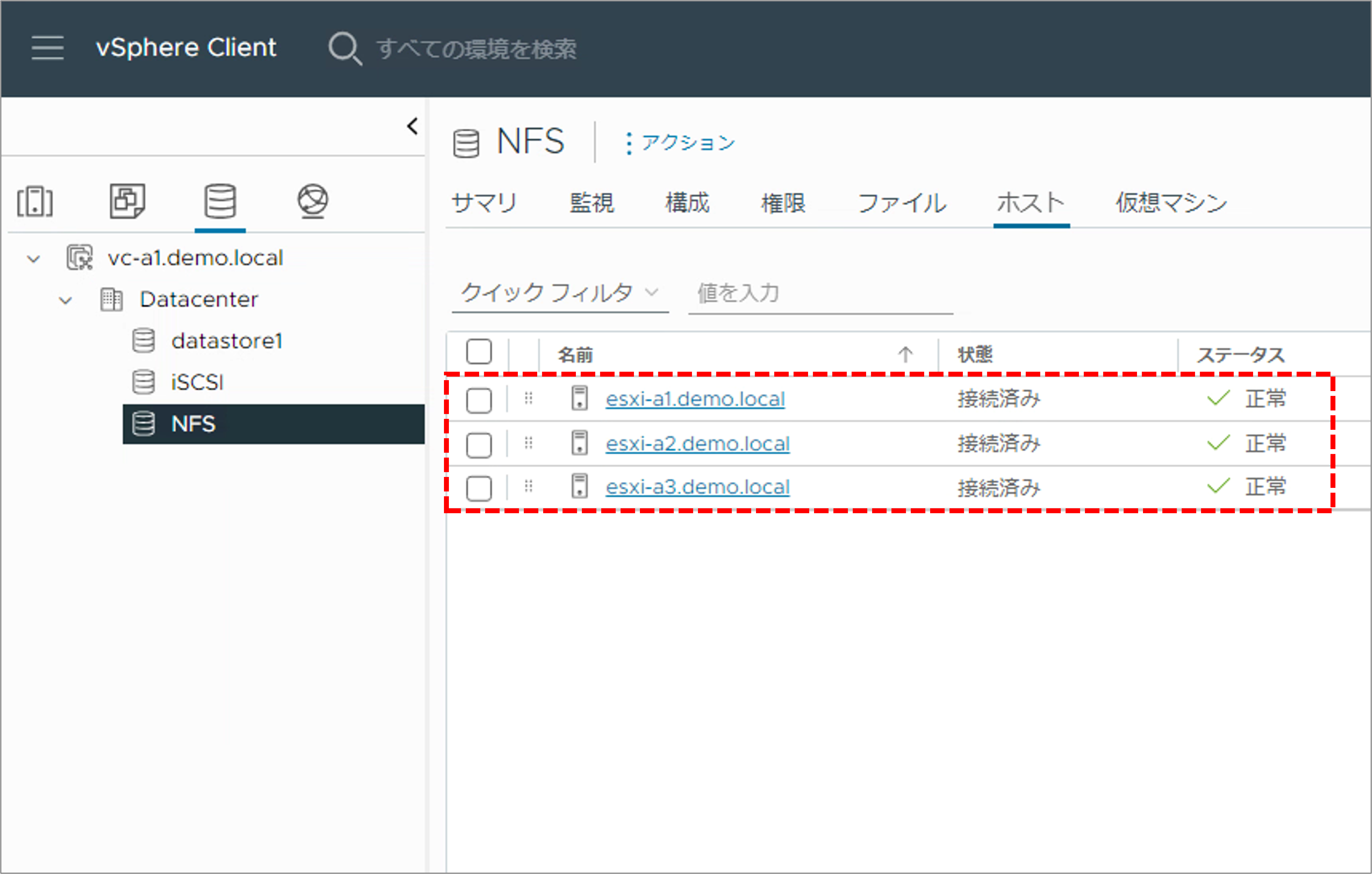
Task: Check the esxi-a3.demo.local row checkbox
Action: (478, 489)
